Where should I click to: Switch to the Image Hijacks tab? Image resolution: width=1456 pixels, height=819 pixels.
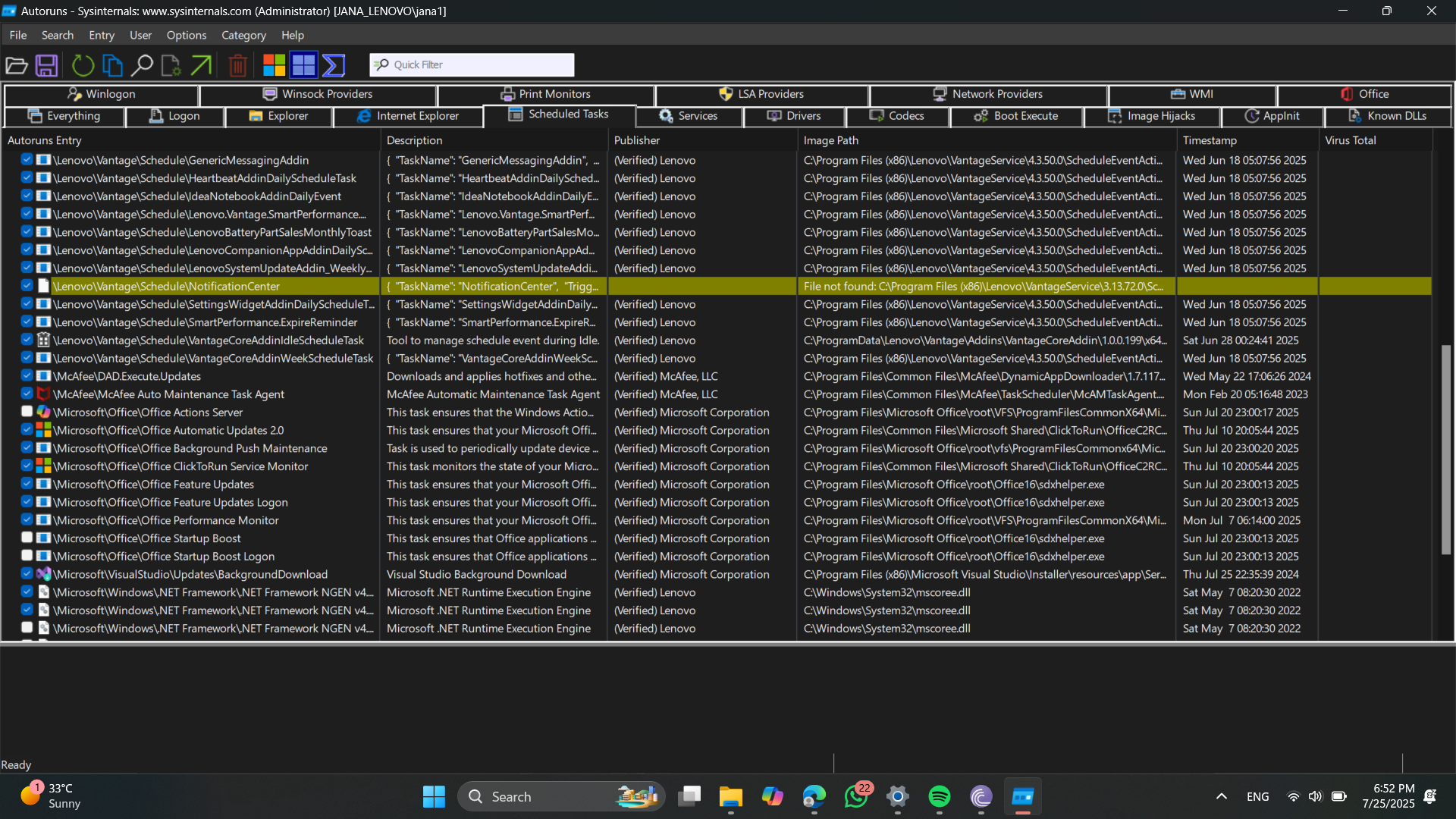pyautogui.click(x=1152, y=116)
